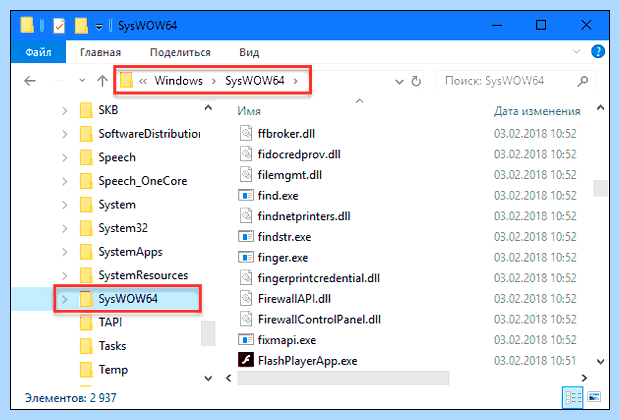Screen dimensions: 620x420
Task: Go back with the left arrow
Action: (30, 81)
